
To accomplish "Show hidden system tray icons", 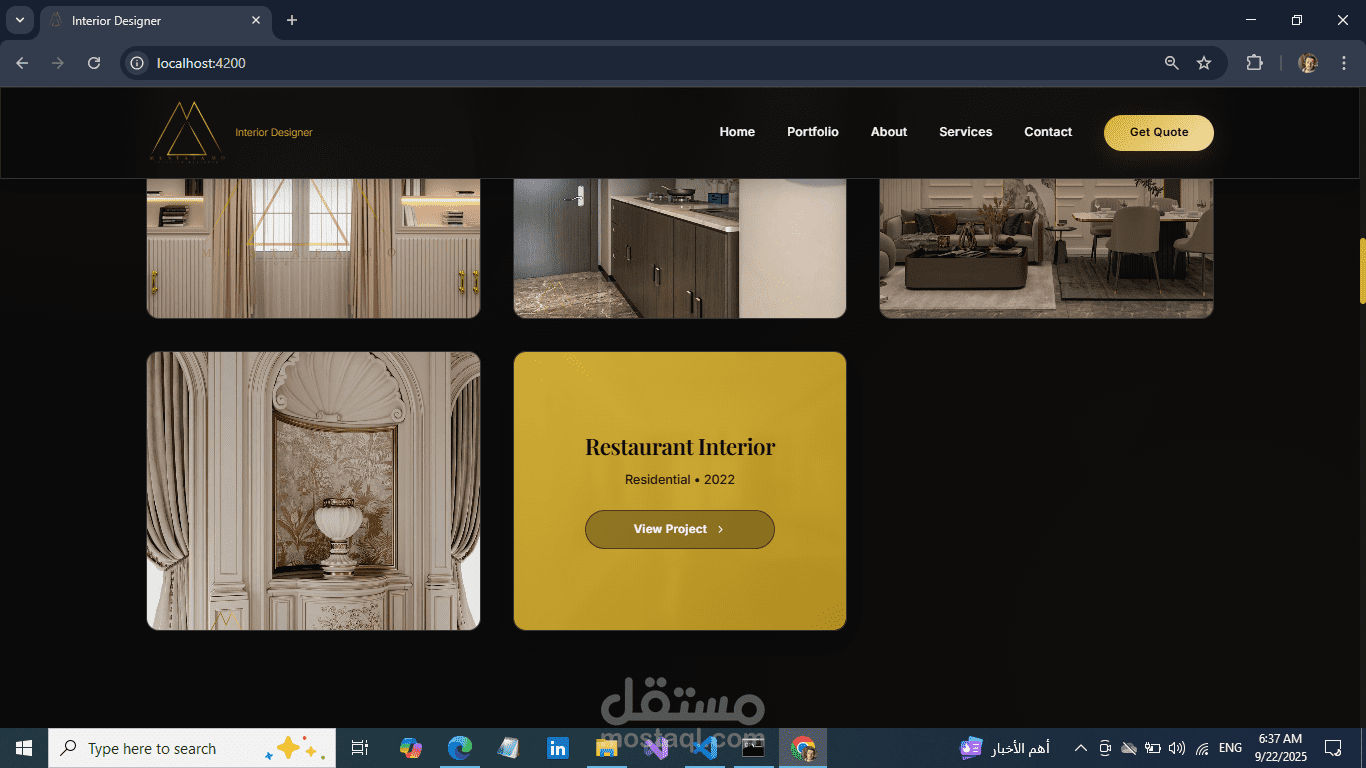I will pyautogui.click(x=1080, y=748).
